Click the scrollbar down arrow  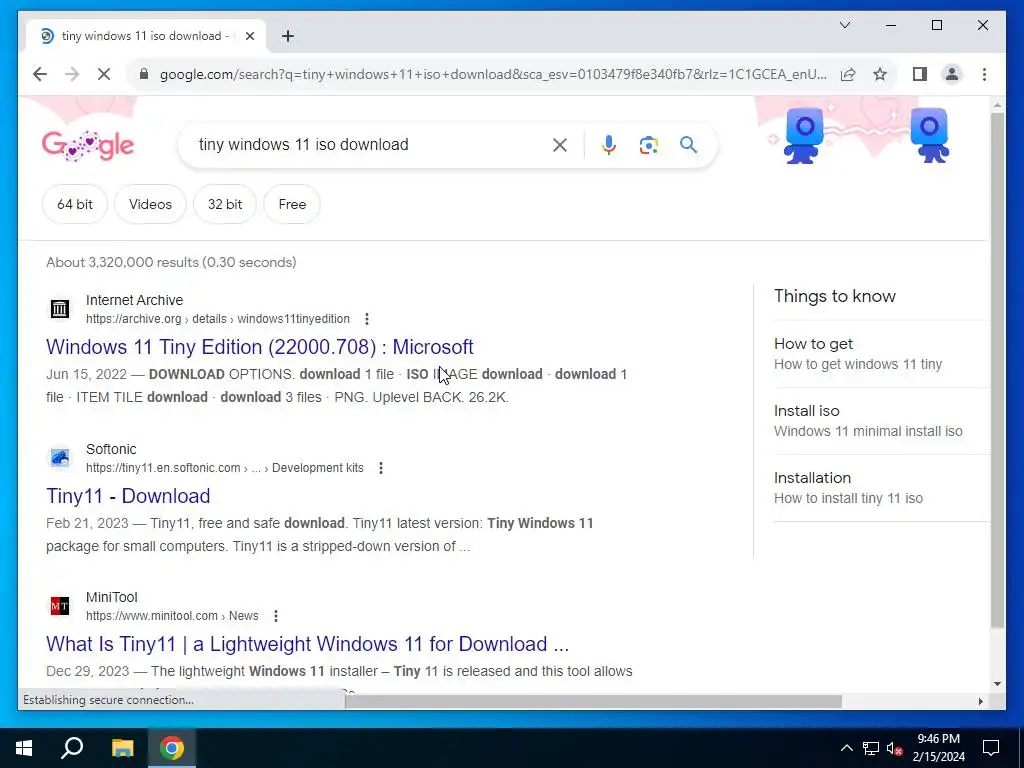[x=997, y=684]
